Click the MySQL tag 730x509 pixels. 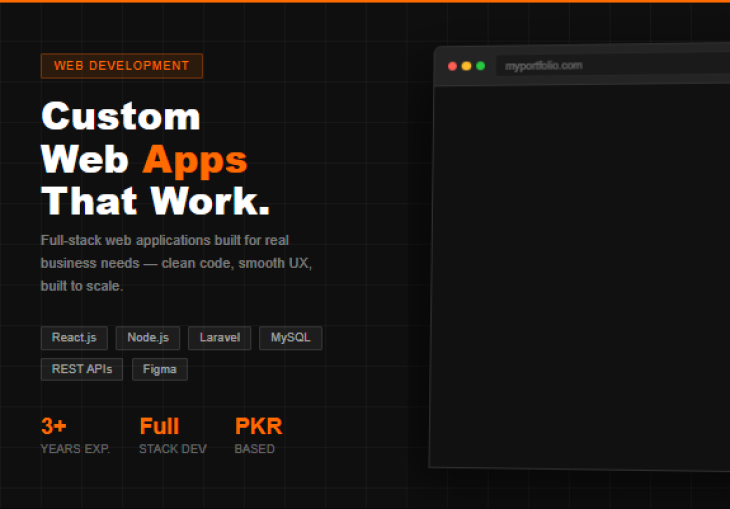[x=290, y=338]
